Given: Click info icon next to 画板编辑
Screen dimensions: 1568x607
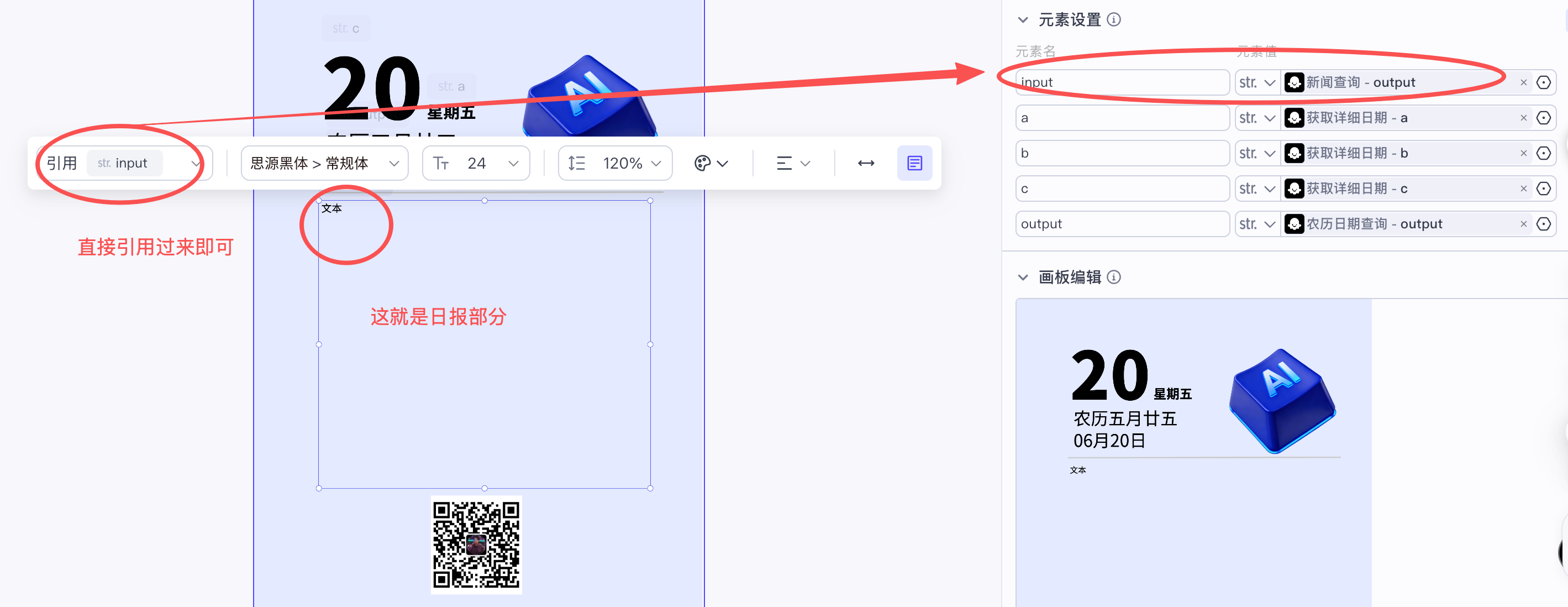Looking at the screenshot, I should tap(1113, 277).
